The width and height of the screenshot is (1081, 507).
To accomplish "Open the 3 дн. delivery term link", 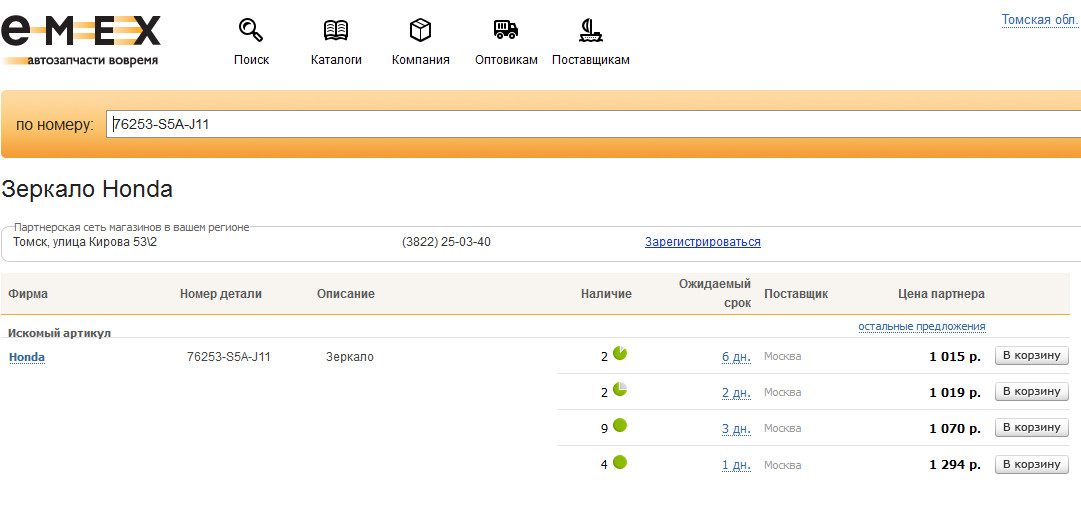I will coord(736,428).
